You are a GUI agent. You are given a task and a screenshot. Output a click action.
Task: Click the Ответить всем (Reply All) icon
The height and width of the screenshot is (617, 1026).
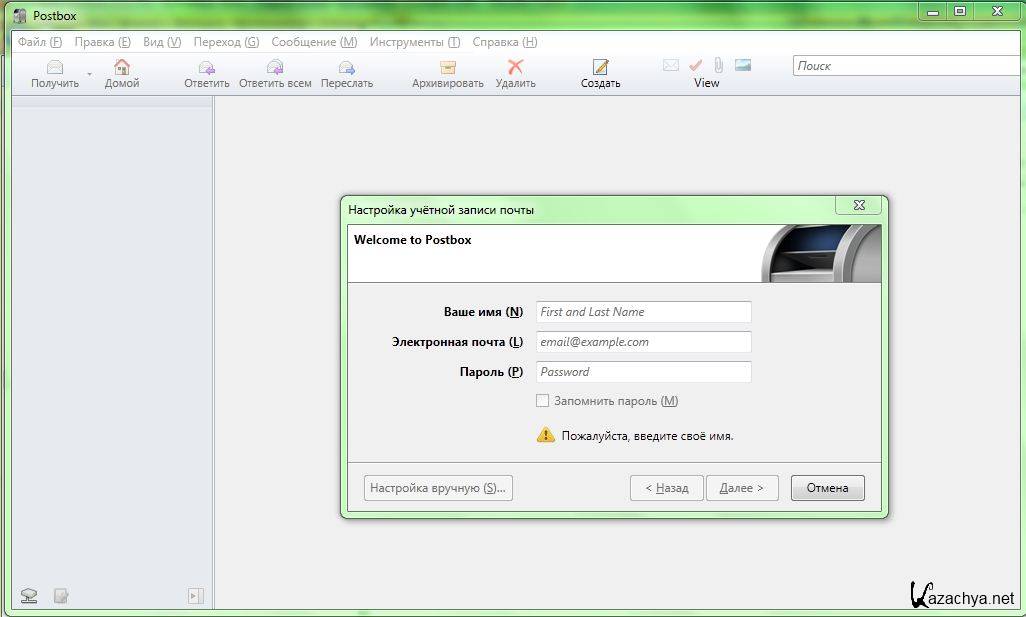[x=275, y=68]
